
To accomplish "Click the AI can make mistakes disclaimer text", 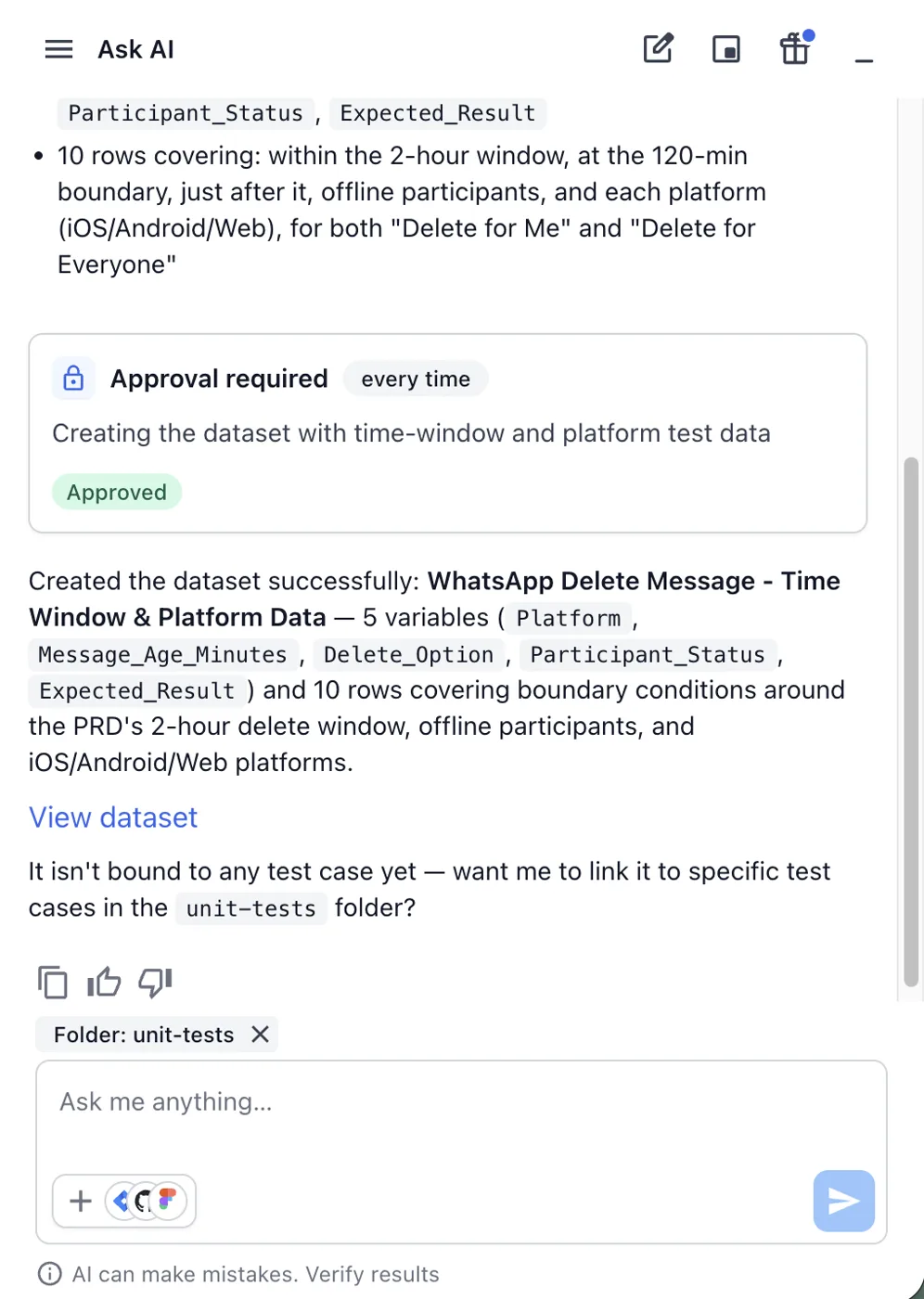I will [256, 1274].
